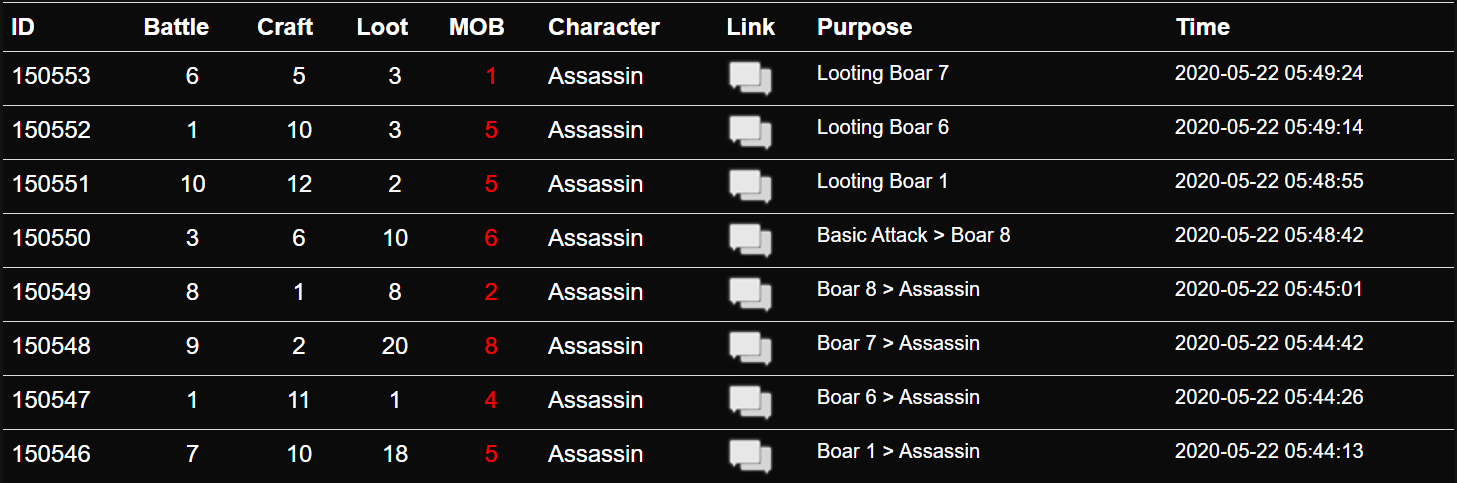Click the MOB column header
The height and width of the screenshot is (483, 1457).
[477, 27]
